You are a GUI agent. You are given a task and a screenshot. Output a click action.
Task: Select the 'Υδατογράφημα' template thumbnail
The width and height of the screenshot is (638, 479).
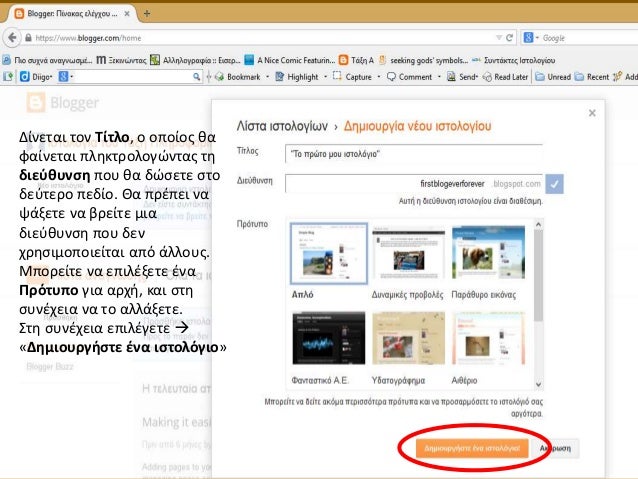tap(409, 338)
